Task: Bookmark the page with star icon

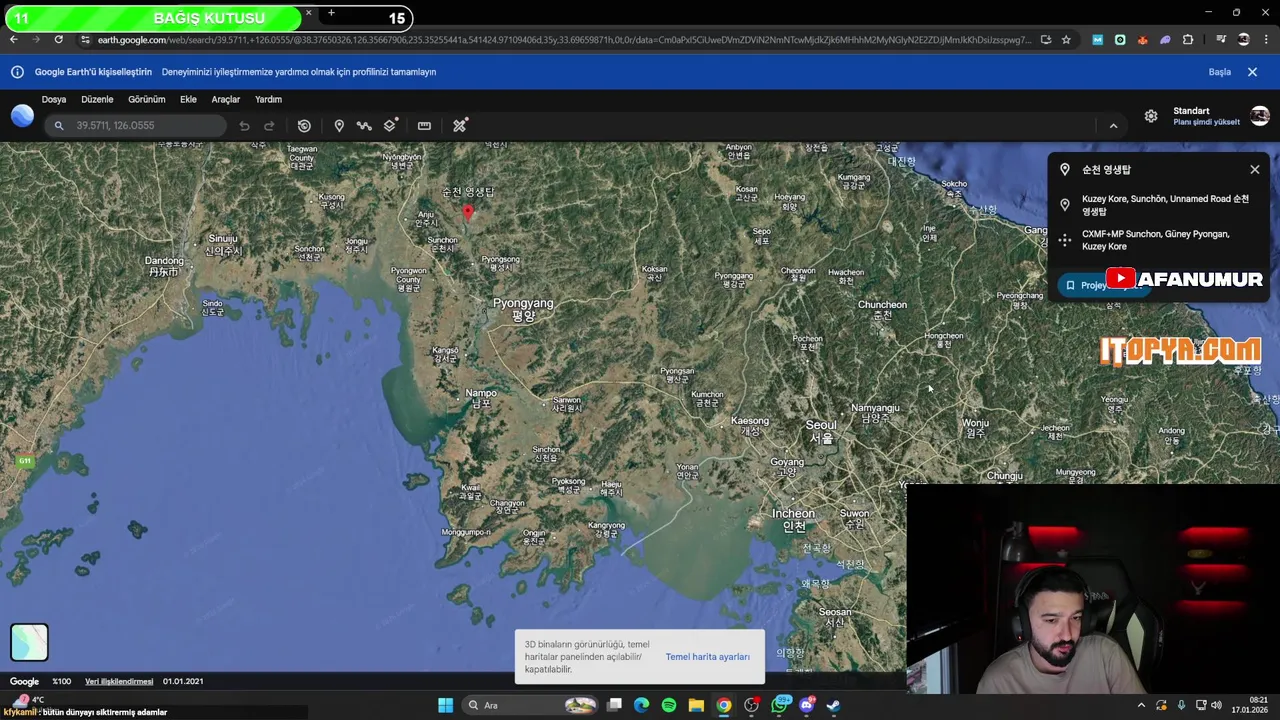Action: (x=1066, y=40)
